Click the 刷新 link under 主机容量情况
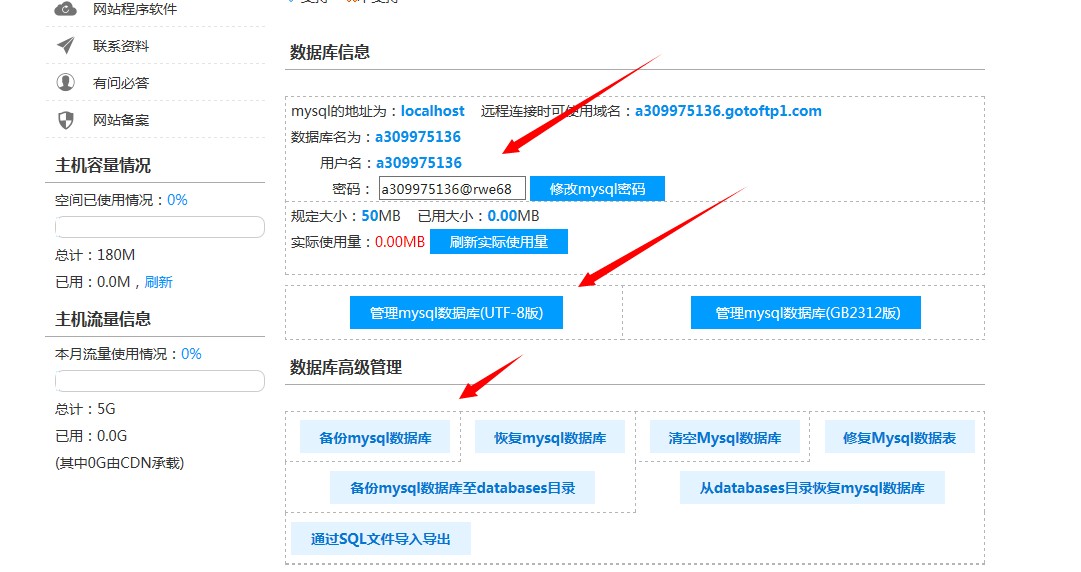This screenshot has height=572, width=1081. coord(159,282)
